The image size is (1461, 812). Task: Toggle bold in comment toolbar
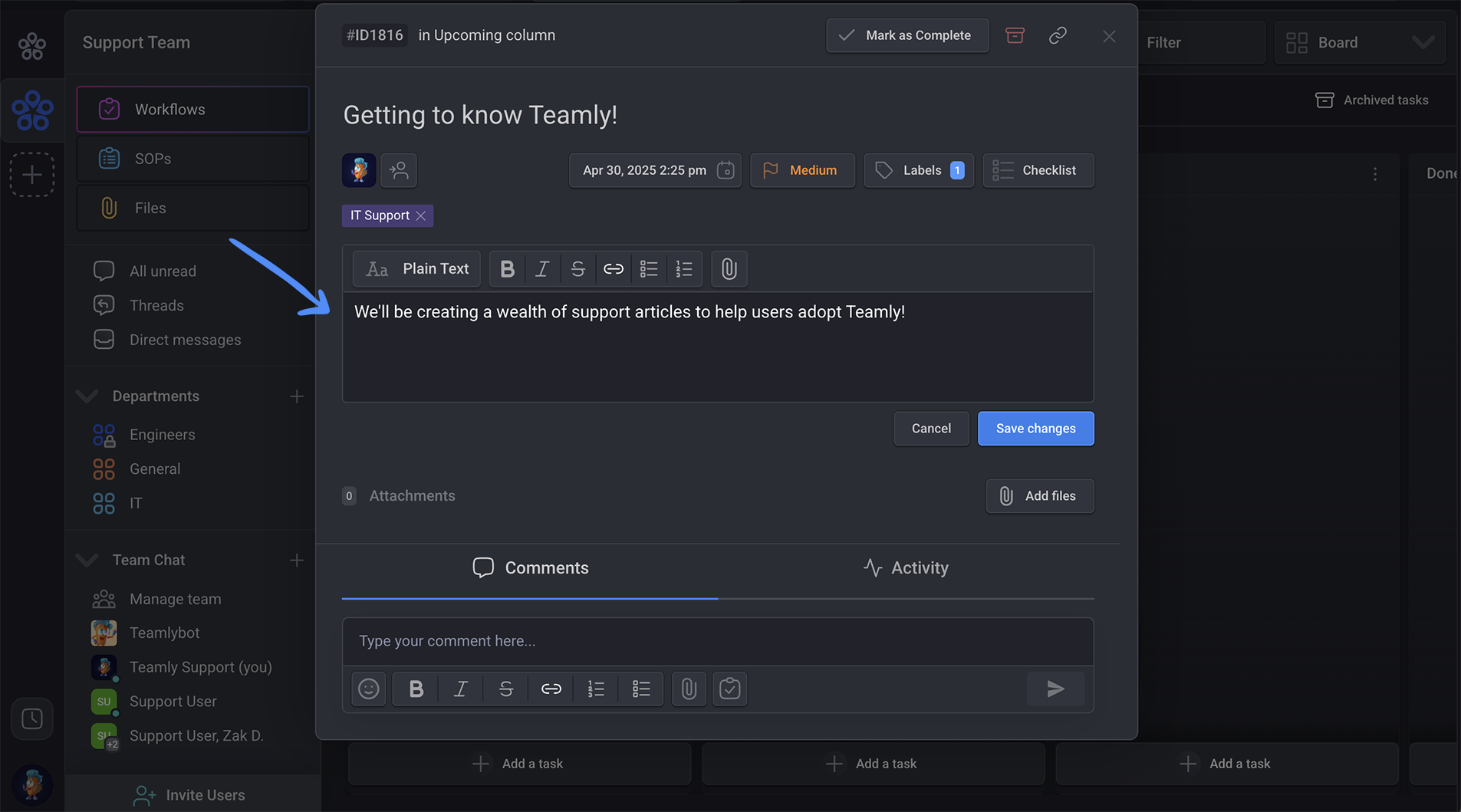coord(416,689)
